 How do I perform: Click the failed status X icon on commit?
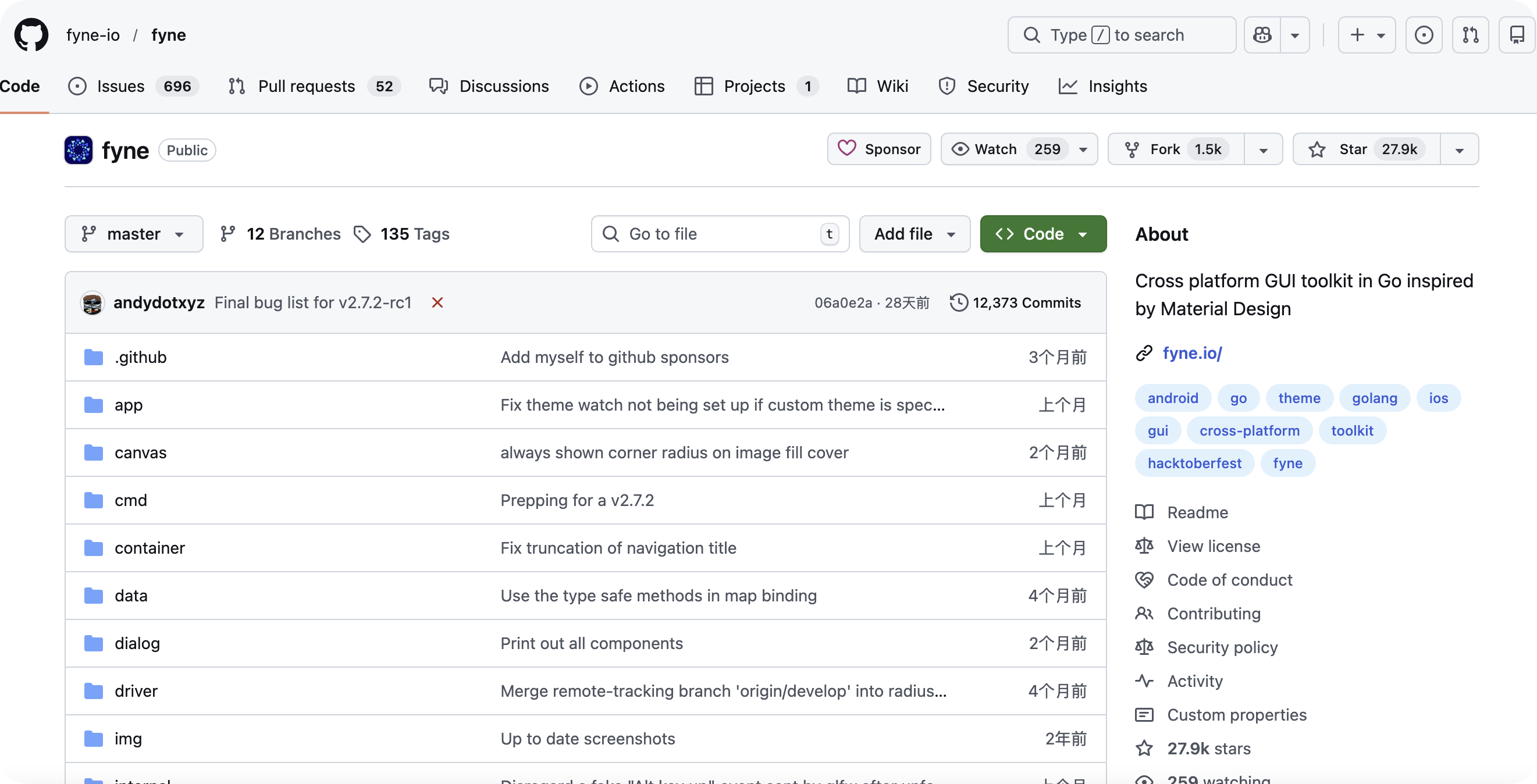[x=437, y=302]
